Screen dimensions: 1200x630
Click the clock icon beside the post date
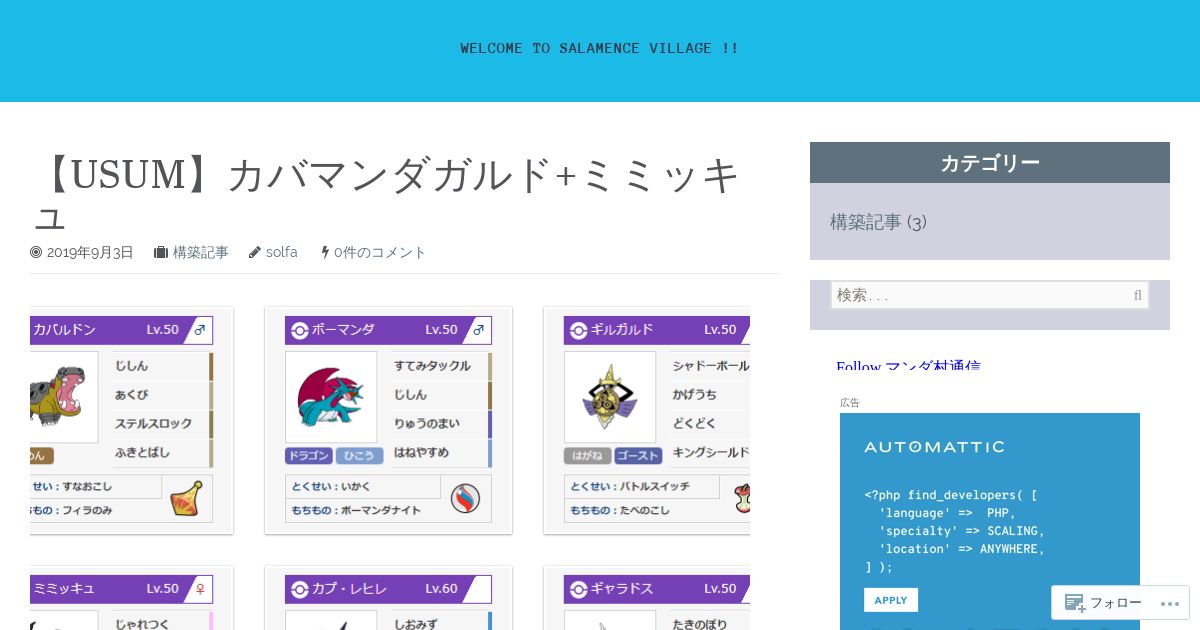[36, 253]
